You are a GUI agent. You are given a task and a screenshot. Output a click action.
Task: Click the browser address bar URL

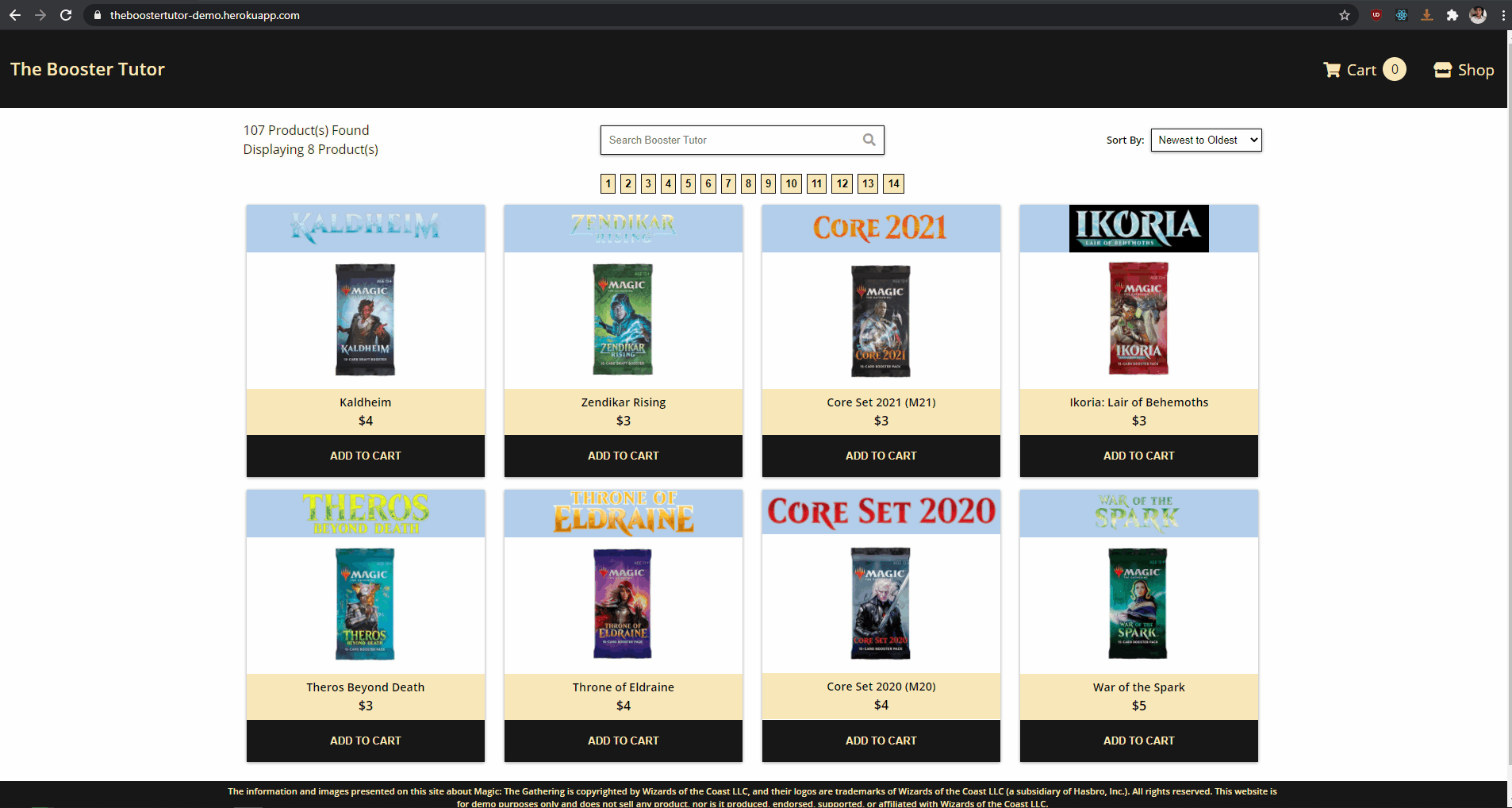[x=205, y=15]
